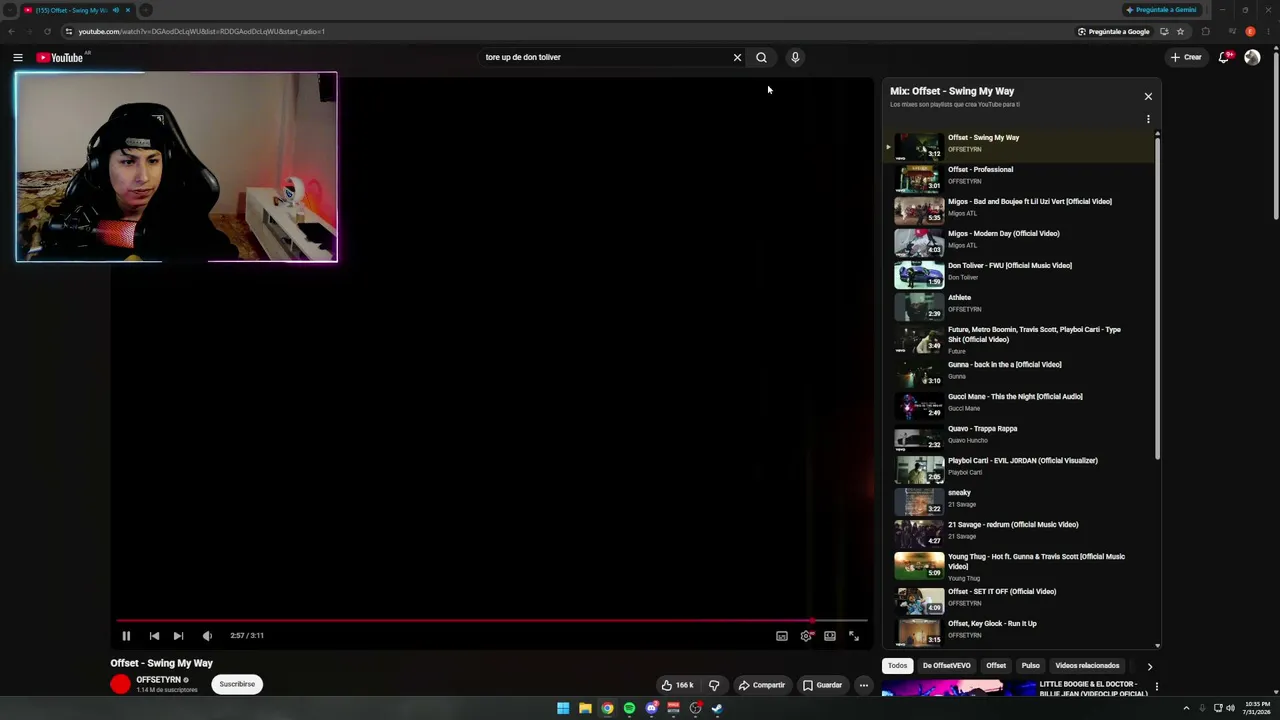Toggle subtitles on the player

782,636
